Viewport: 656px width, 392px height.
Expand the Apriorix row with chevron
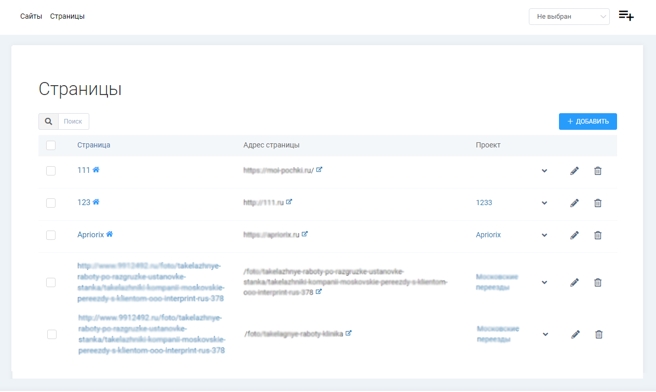pyautogui.click(x=544, y=235)
